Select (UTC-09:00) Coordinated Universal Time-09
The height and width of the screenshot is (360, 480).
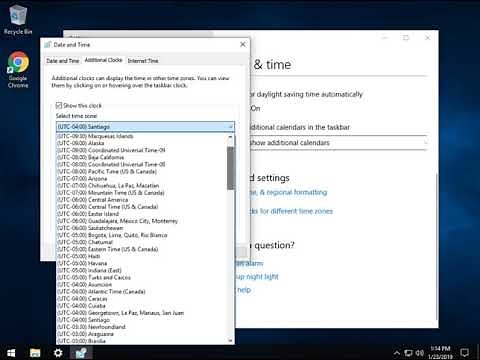pos(142,150)
